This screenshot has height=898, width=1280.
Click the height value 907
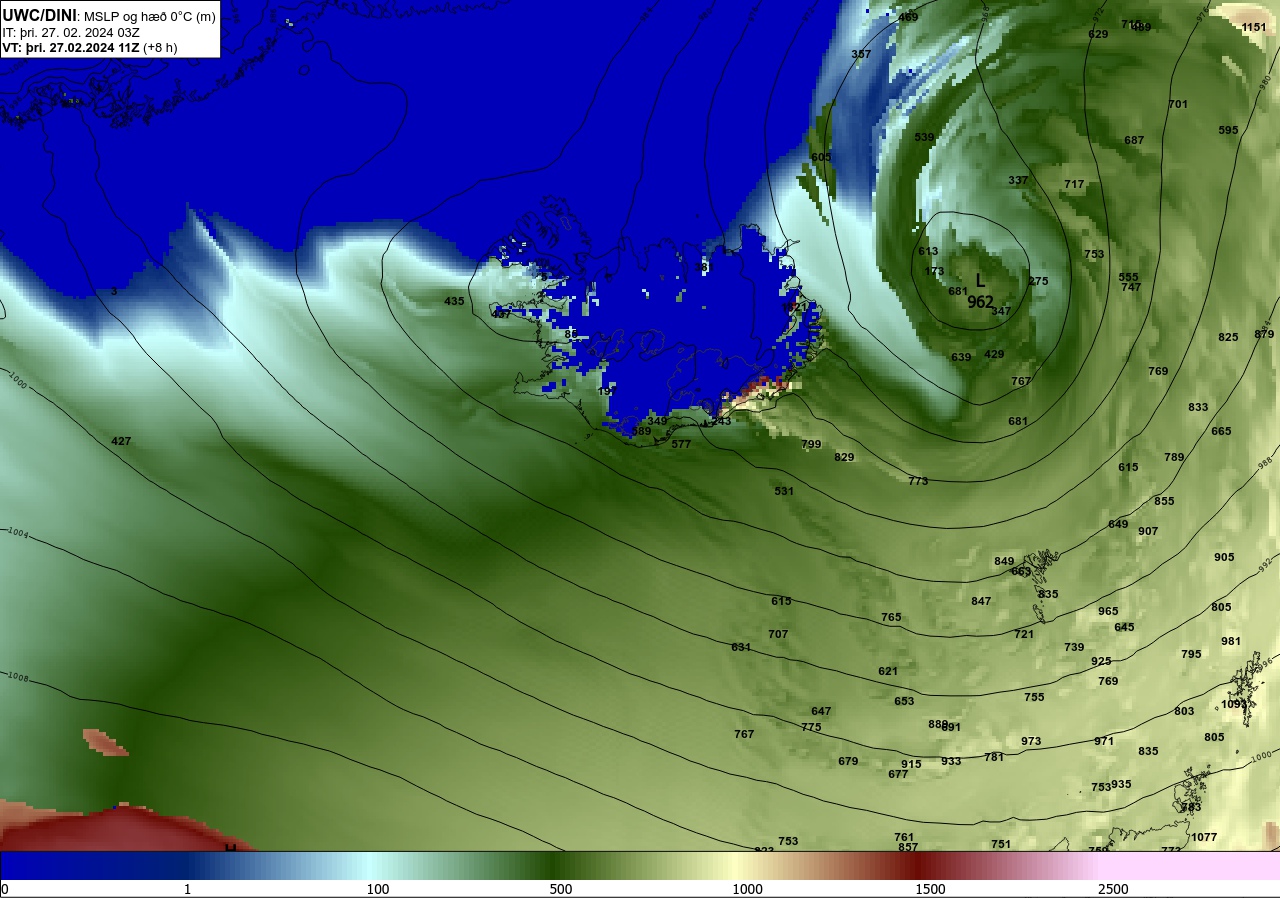[1148, 531]
